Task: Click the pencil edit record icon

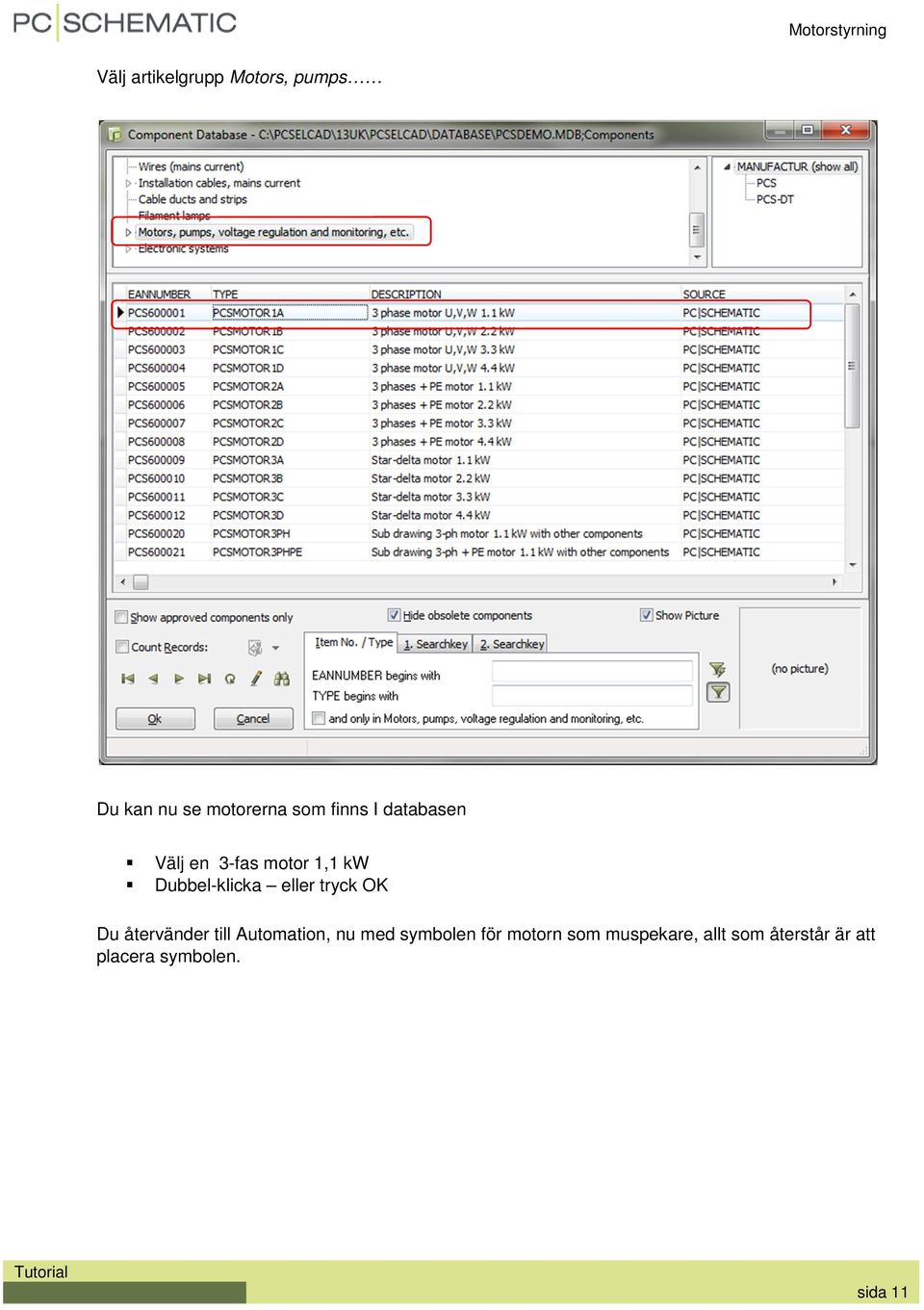Action: point(256,679)
